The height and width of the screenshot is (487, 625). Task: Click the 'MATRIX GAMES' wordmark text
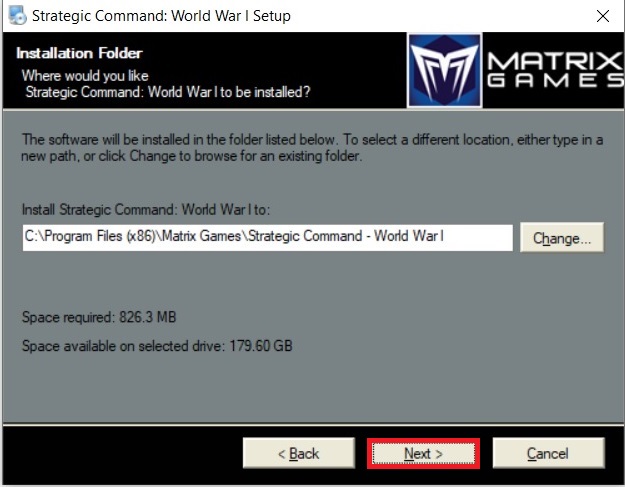(x=555, y=70)
